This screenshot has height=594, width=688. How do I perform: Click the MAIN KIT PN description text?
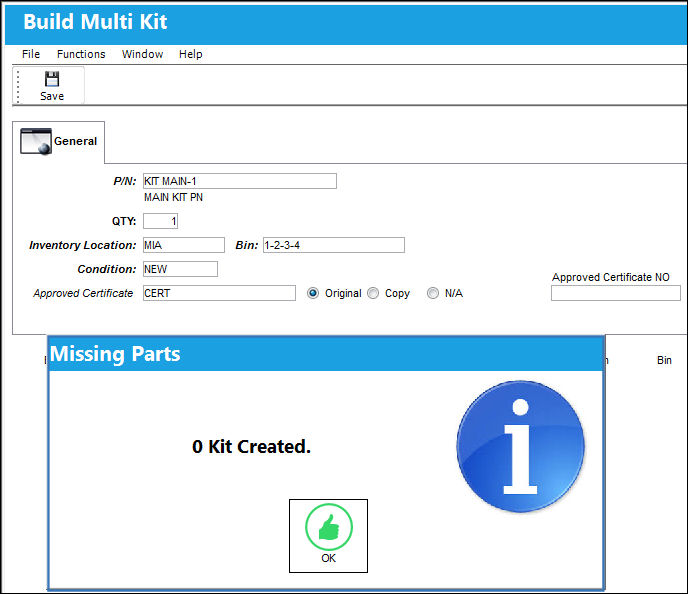[x=173, y=197]
